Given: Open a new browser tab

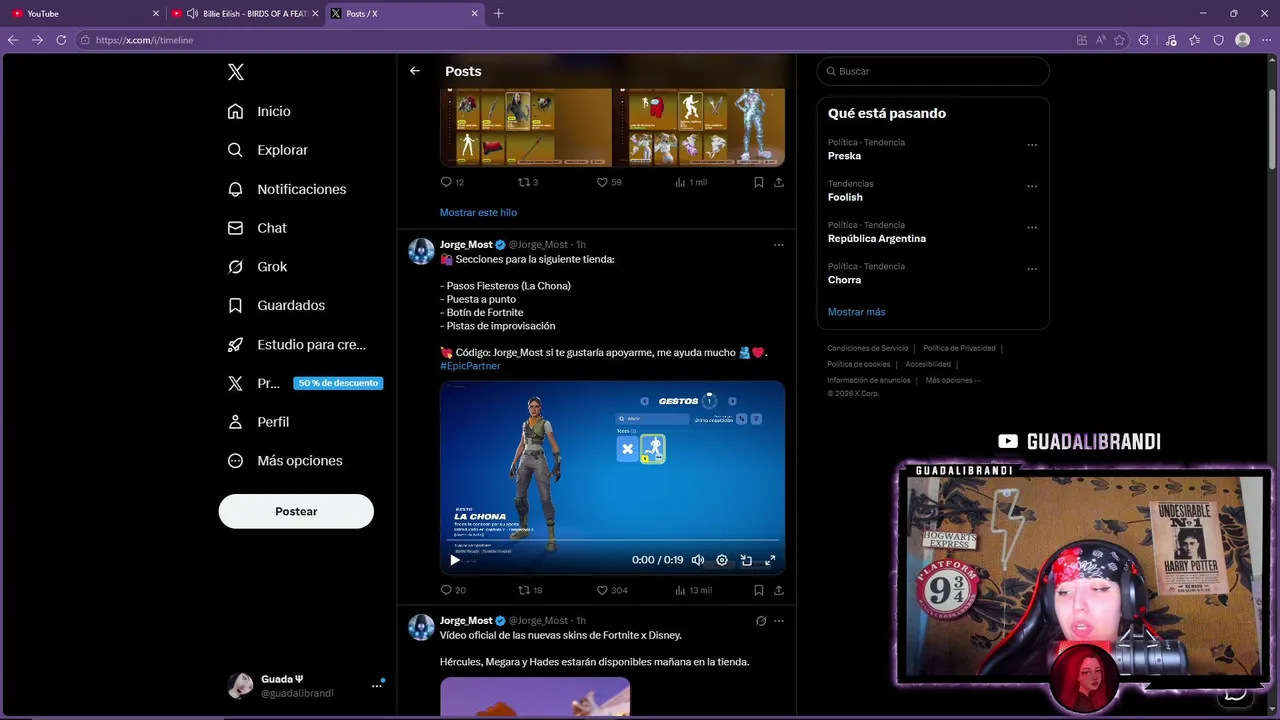Looking at the screenshot, I should click(x=499, y=13).
